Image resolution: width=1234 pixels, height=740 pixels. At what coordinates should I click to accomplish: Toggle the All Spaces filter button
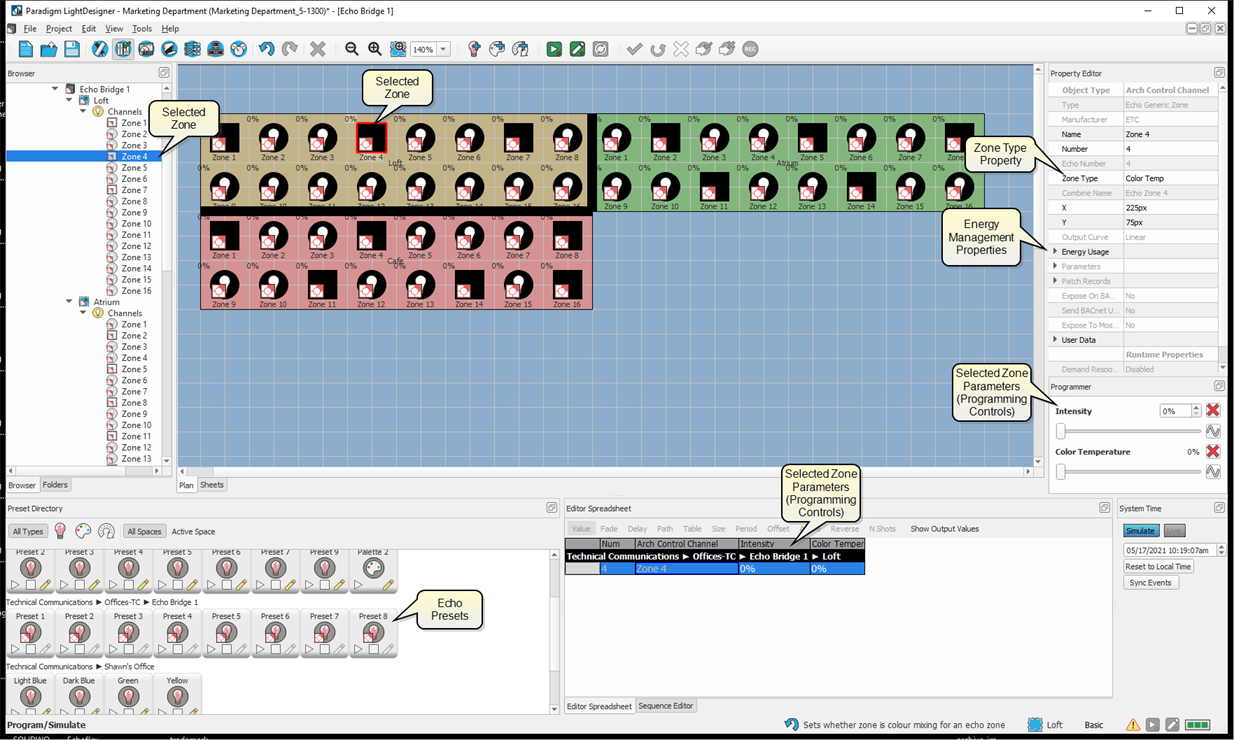point(145,532)
